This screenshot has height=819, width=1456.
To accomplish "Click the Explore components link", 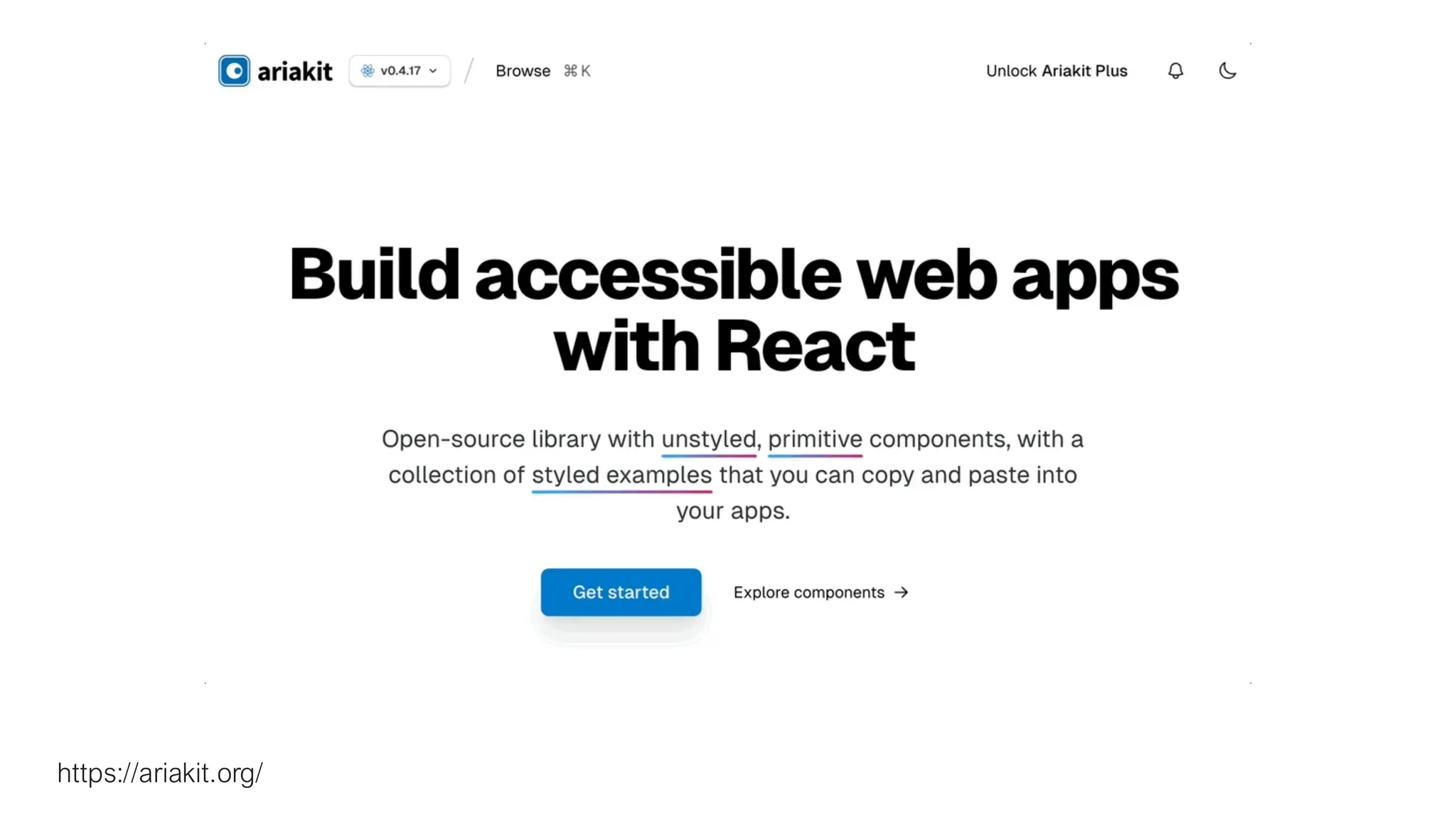I will (x=808, y=592).
